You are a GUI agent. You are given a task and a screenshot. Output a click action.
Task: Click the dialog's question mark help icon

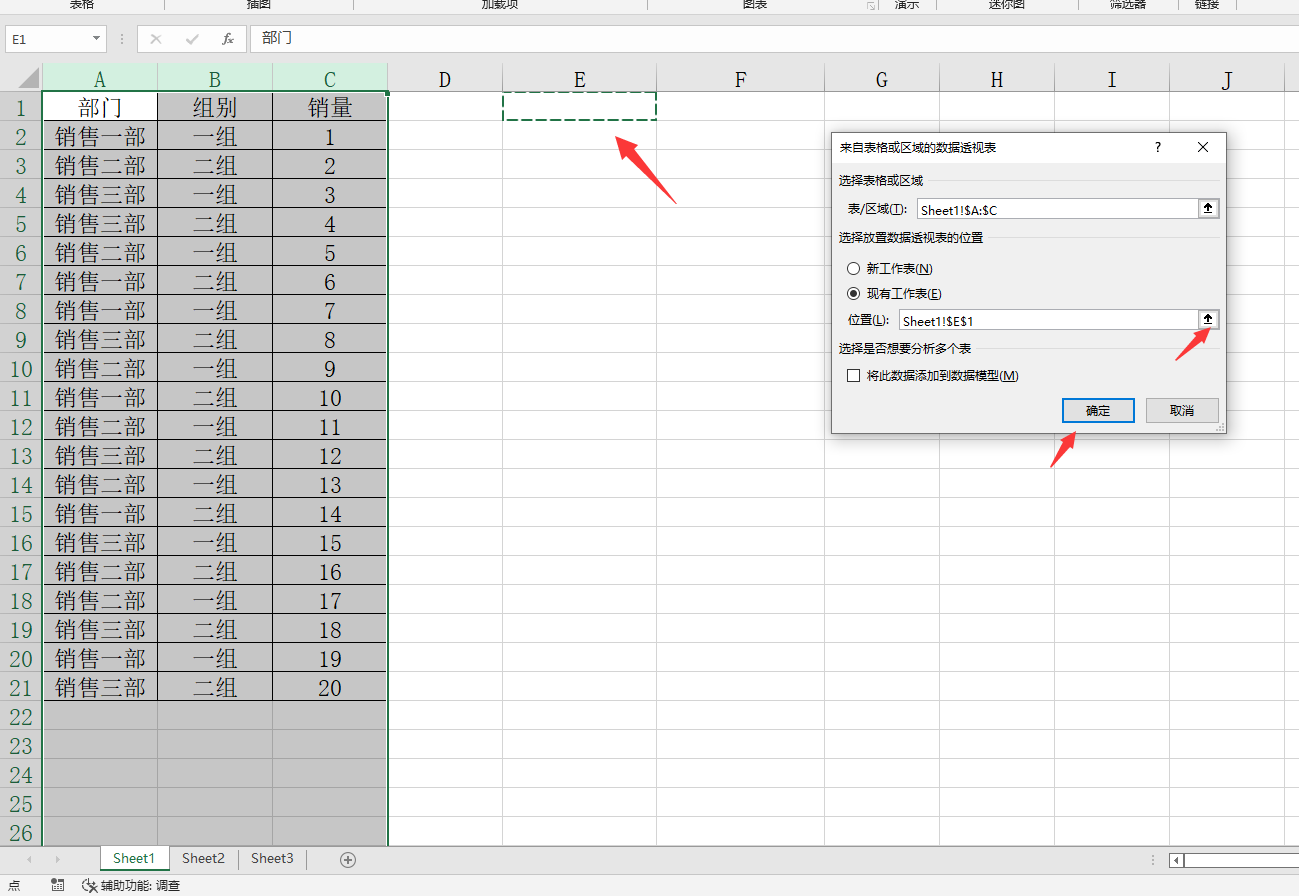(1158, 147)
